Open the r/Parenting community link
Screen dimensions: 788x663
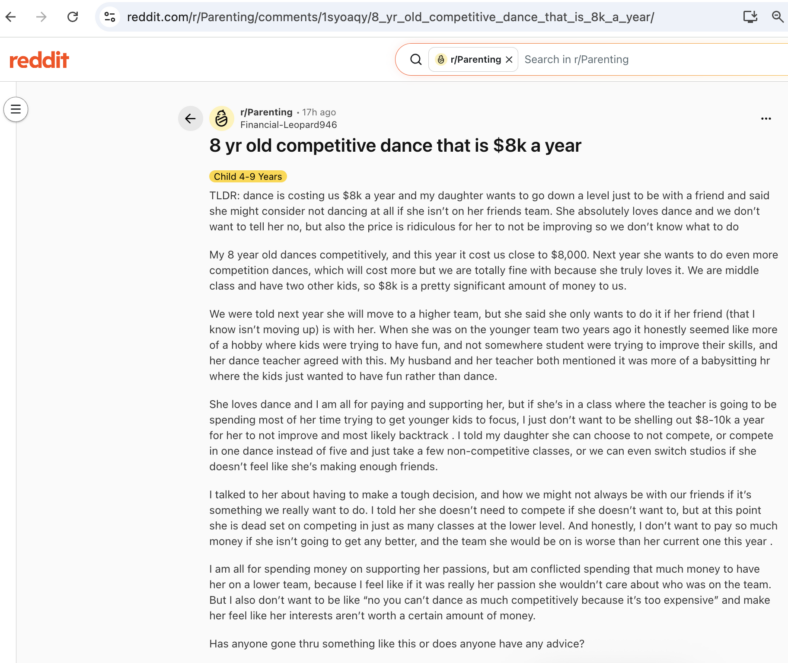[266, 112]
